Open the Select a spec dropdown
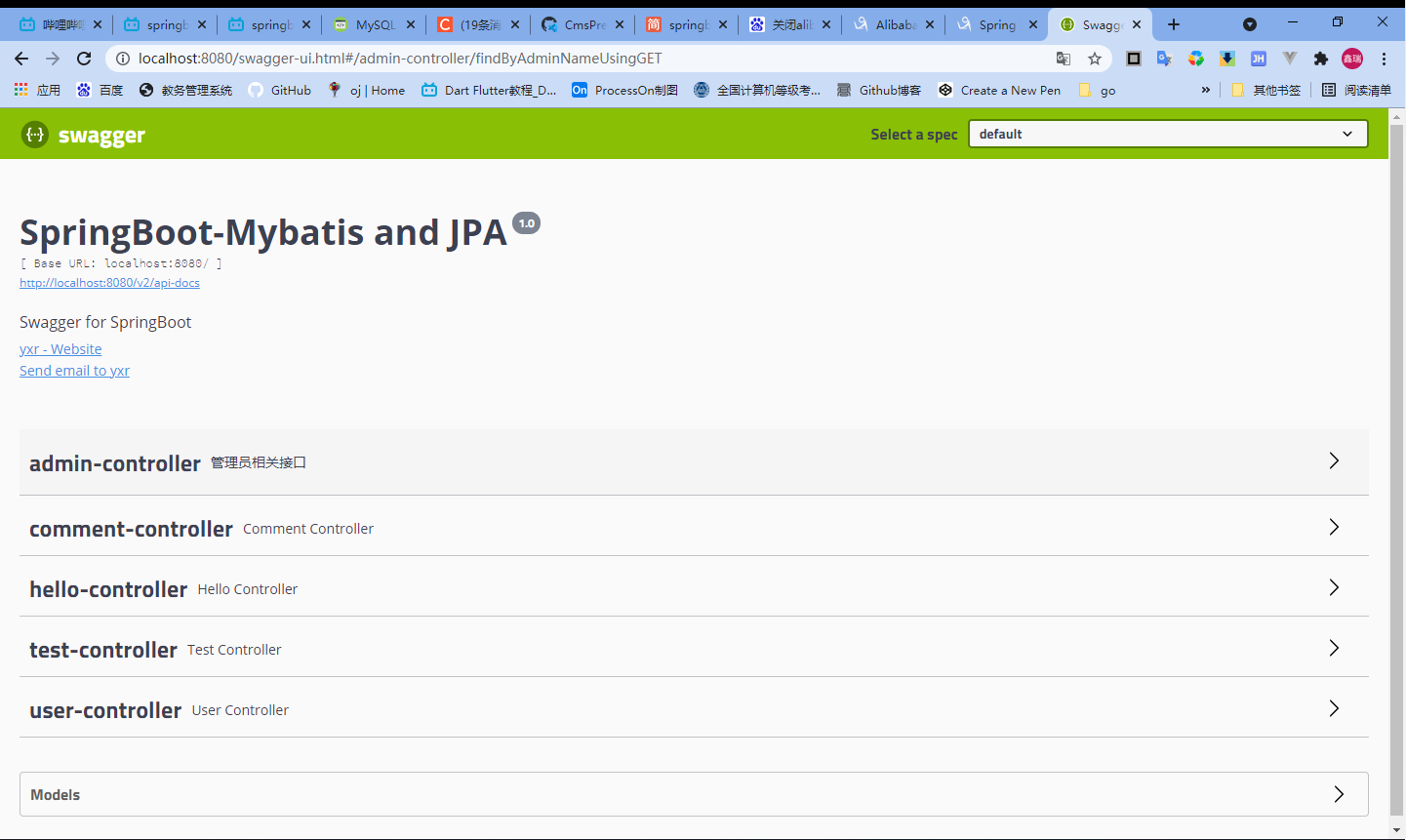This screenshot has width=1406, height=840. [1168, 134]
